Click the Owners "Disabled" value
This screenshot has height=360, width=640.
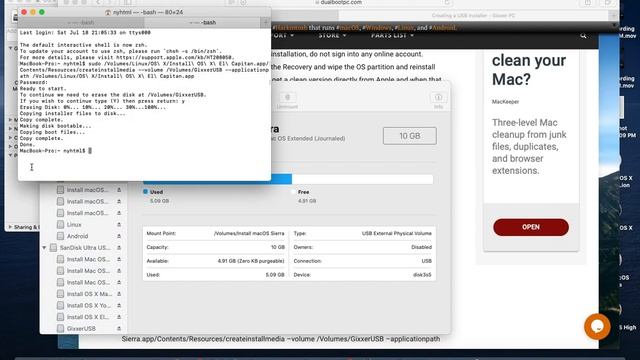(x=421, y=247)
